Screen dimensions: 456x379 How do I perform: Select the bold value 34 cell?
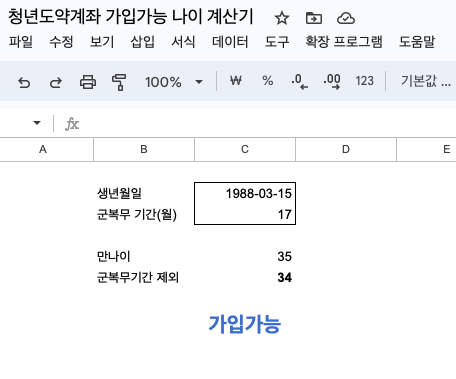click(245, 277)
